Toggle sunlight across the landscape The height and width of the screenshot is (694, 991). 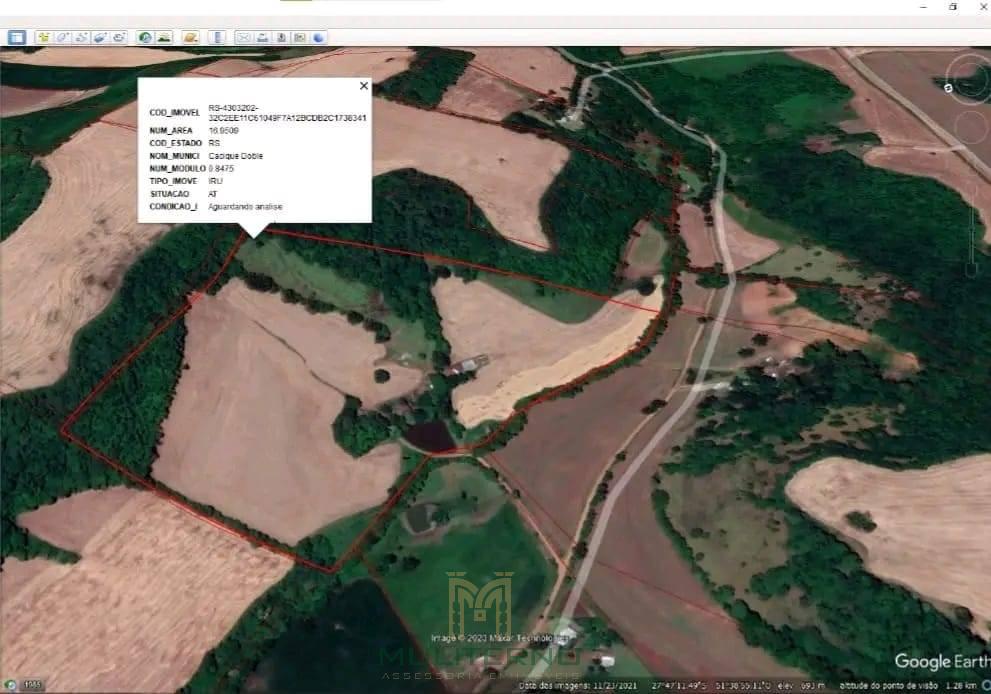coord(164,37)
